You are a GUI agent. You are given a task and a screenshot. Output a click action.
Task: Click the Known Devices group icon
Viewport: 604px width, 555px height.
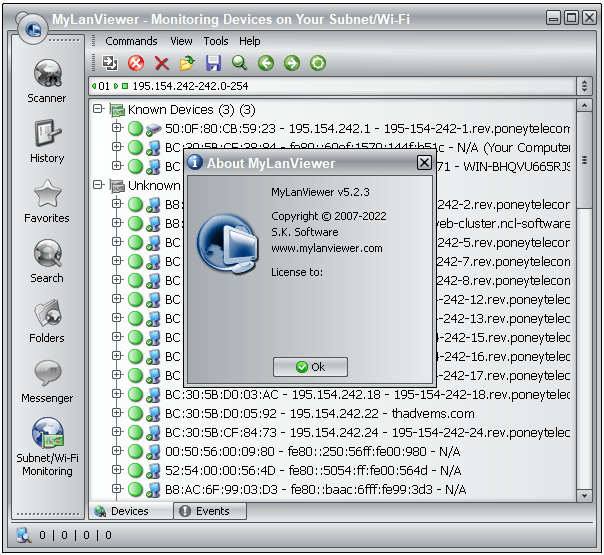pyautogui.click(x=117, y=110)
